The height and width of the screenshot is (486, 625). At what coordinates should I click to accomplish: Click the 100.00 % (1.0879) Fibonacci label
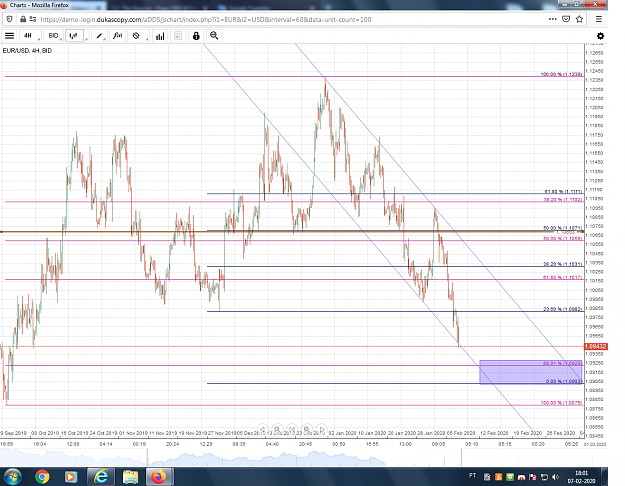tap(561, 403)
